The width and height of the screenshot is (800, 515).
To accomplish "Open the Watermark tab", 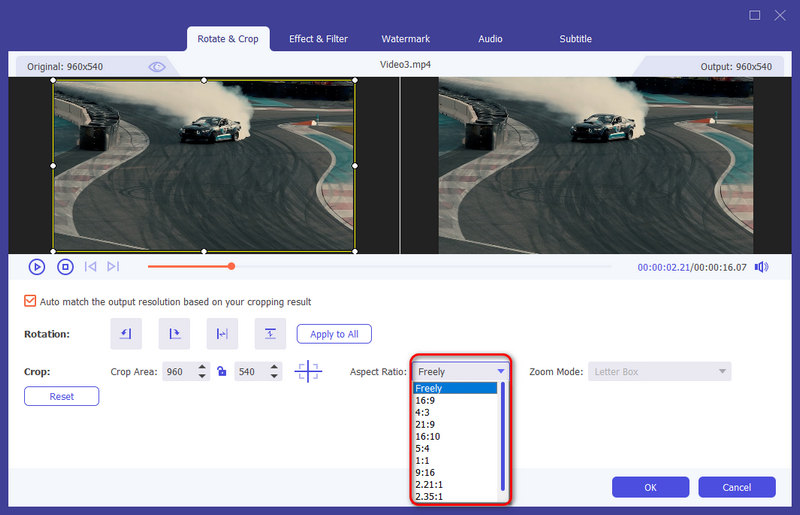I will coord(405,39).
